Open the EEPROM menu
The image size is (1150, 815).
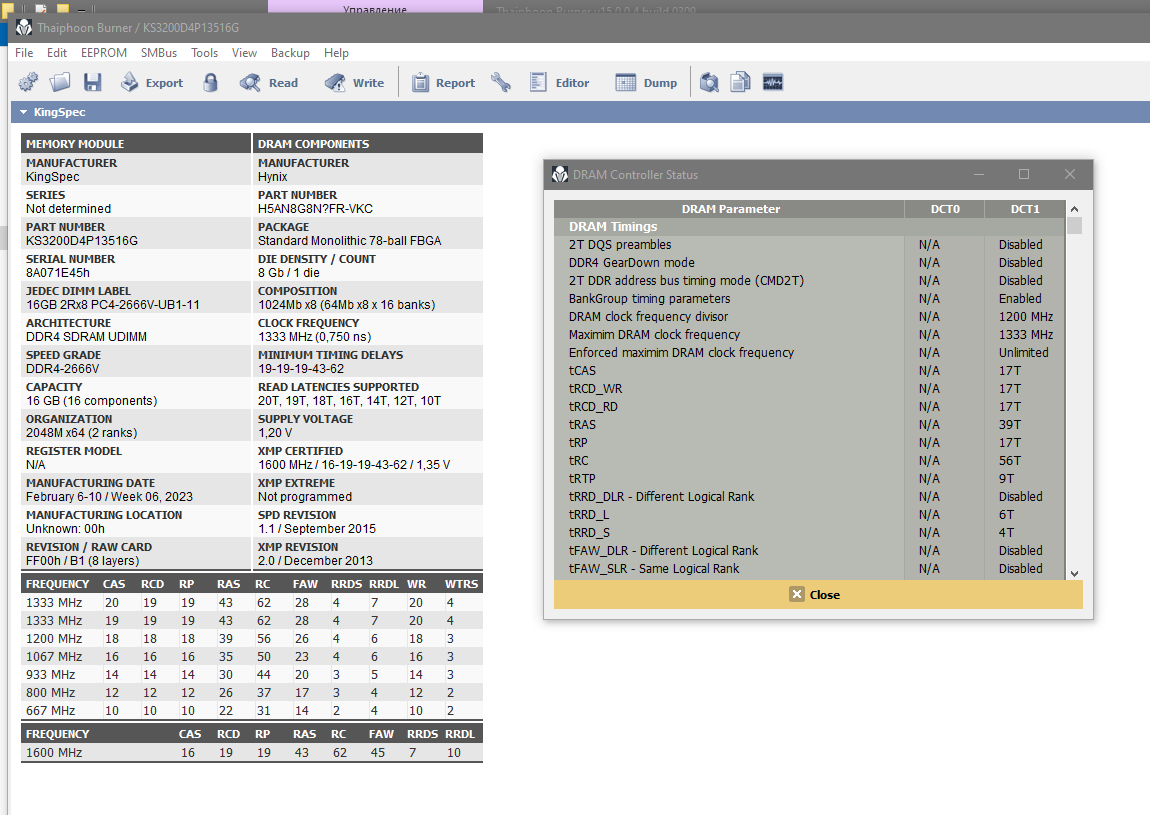pos(104,53)
